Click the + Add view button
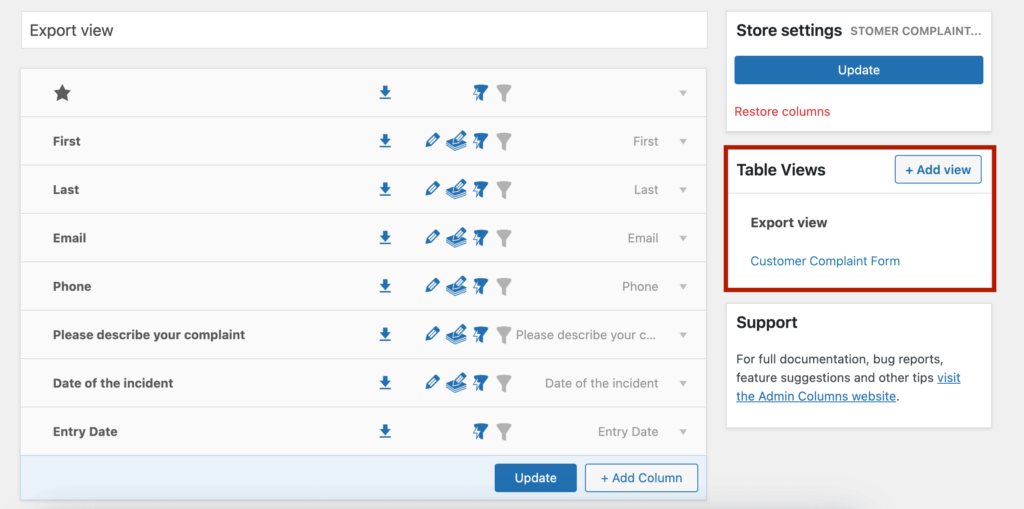 pos(938,170)
